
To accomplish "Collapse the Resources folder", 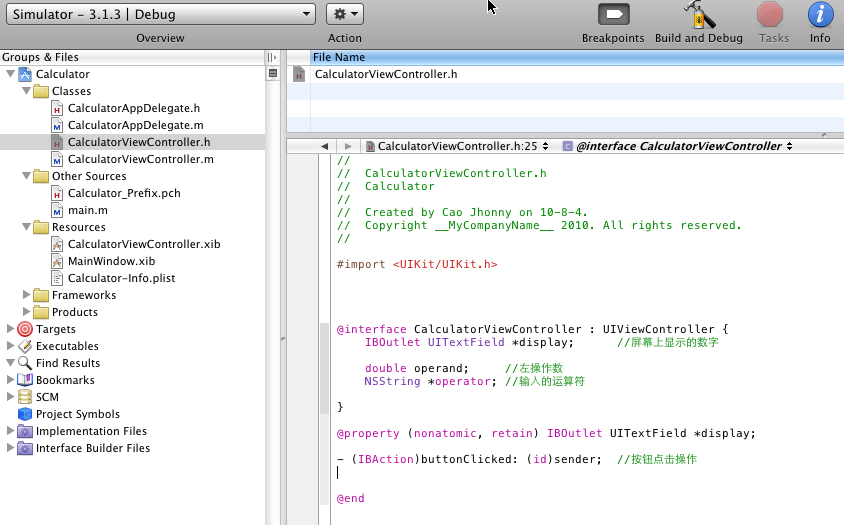I will pyautogui.click(x=26, y=227).
